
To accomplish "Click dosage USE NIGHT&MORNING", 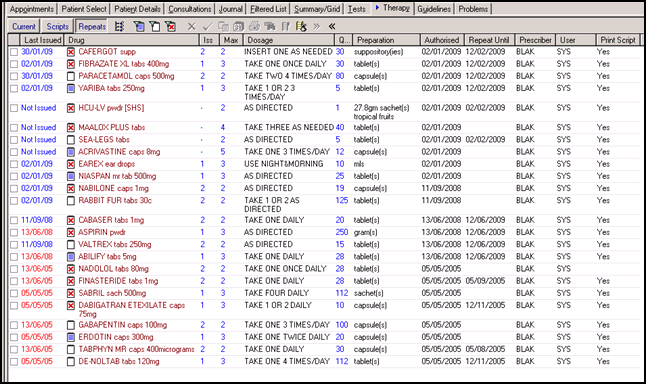I will [x=283, y=164].
